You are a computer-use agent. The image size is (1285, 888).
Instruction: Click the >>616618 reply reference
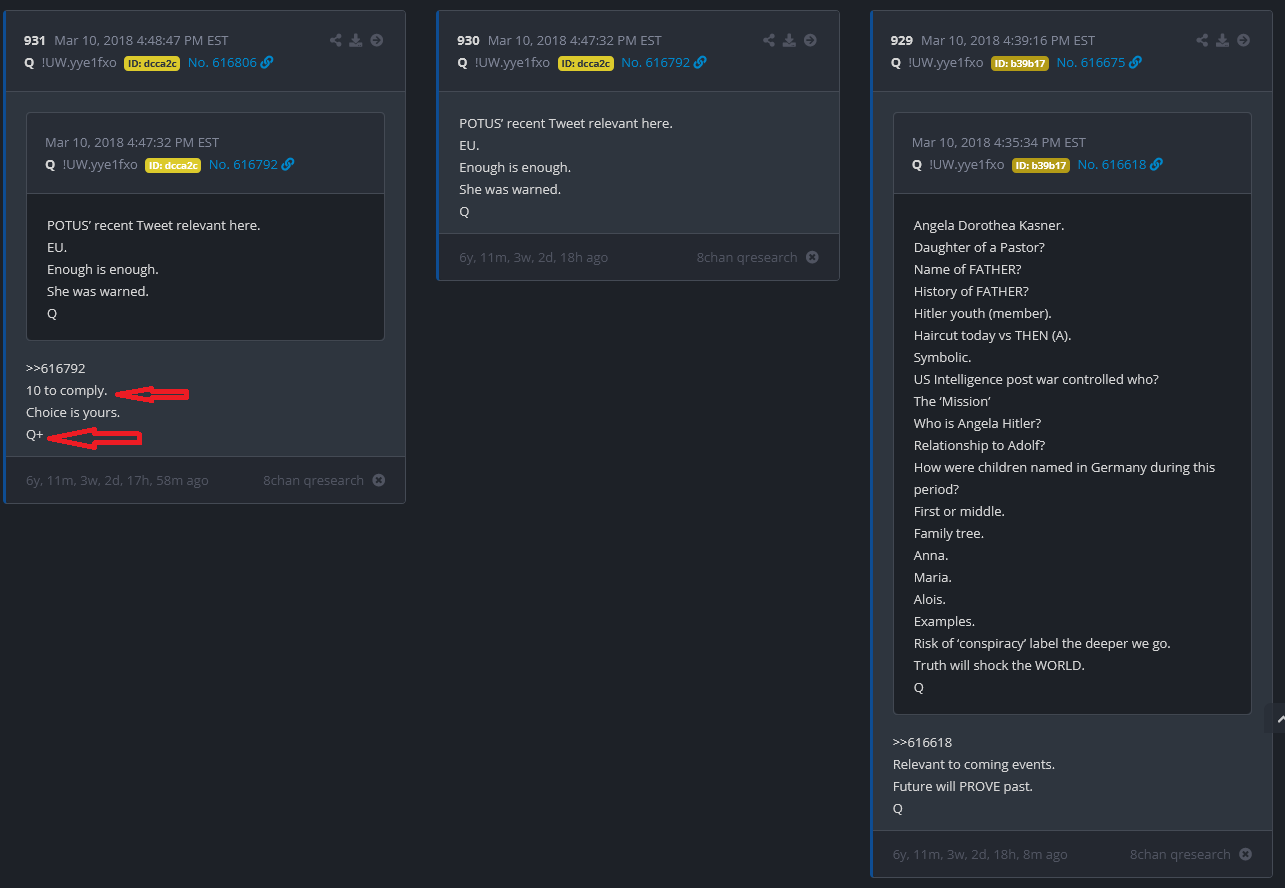(922, 742)
